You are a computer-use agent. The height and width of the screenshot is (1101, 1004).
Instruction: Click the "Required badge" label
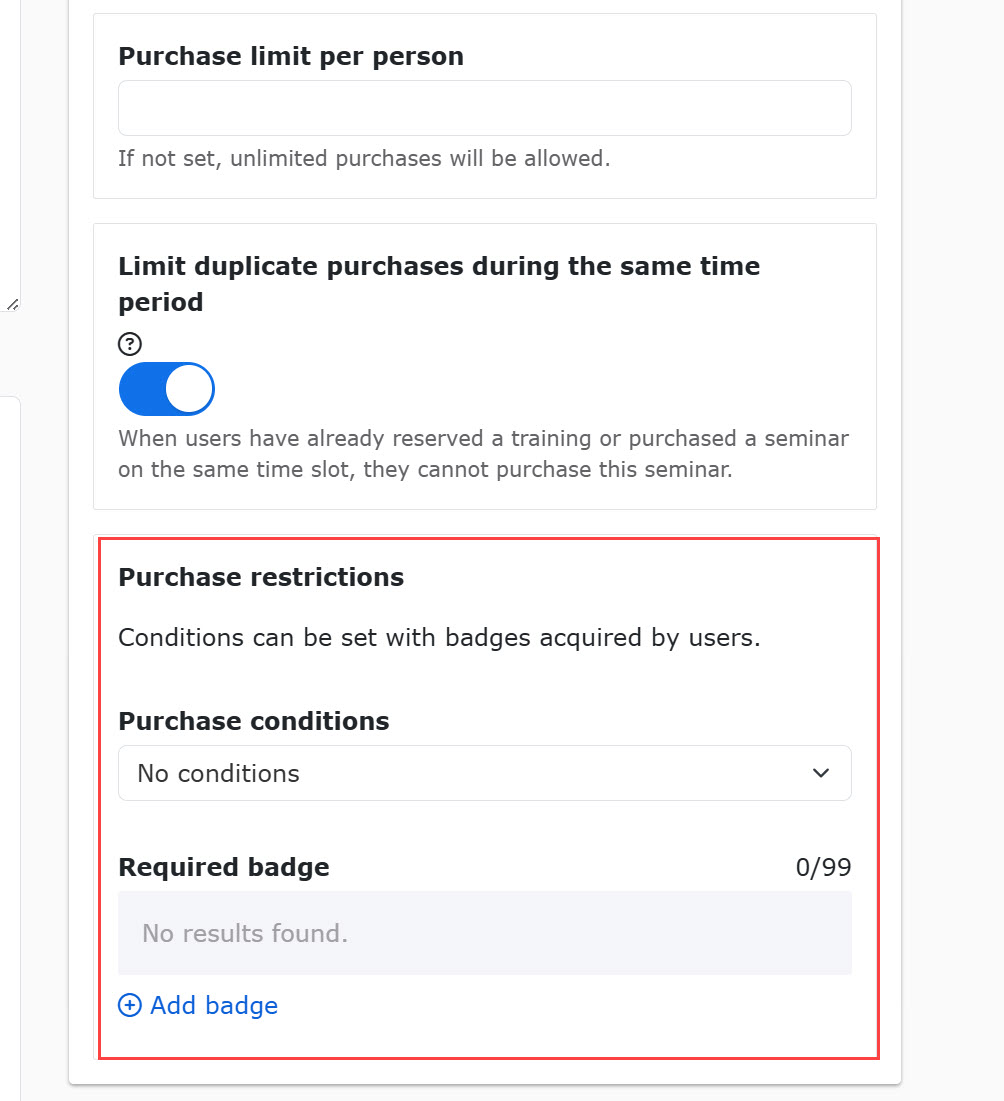pyautogui.click(x=223, y=867)
